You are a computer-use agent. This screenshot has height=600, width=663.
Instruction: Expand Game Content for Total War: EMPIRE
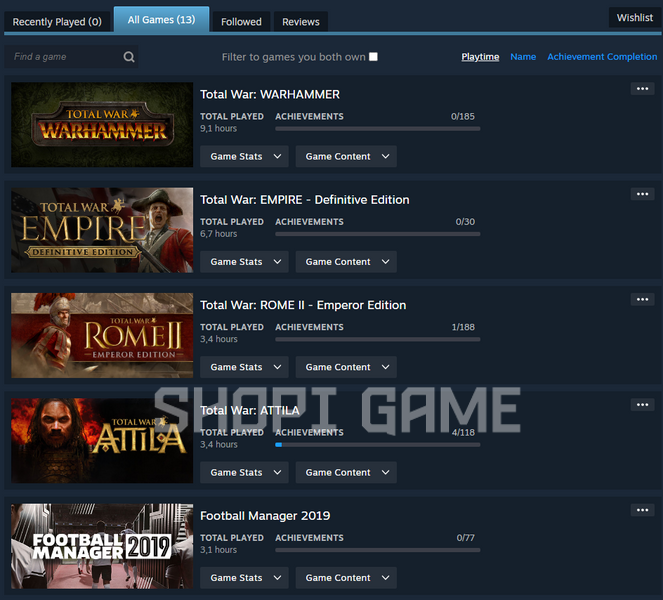click(346, 262)
